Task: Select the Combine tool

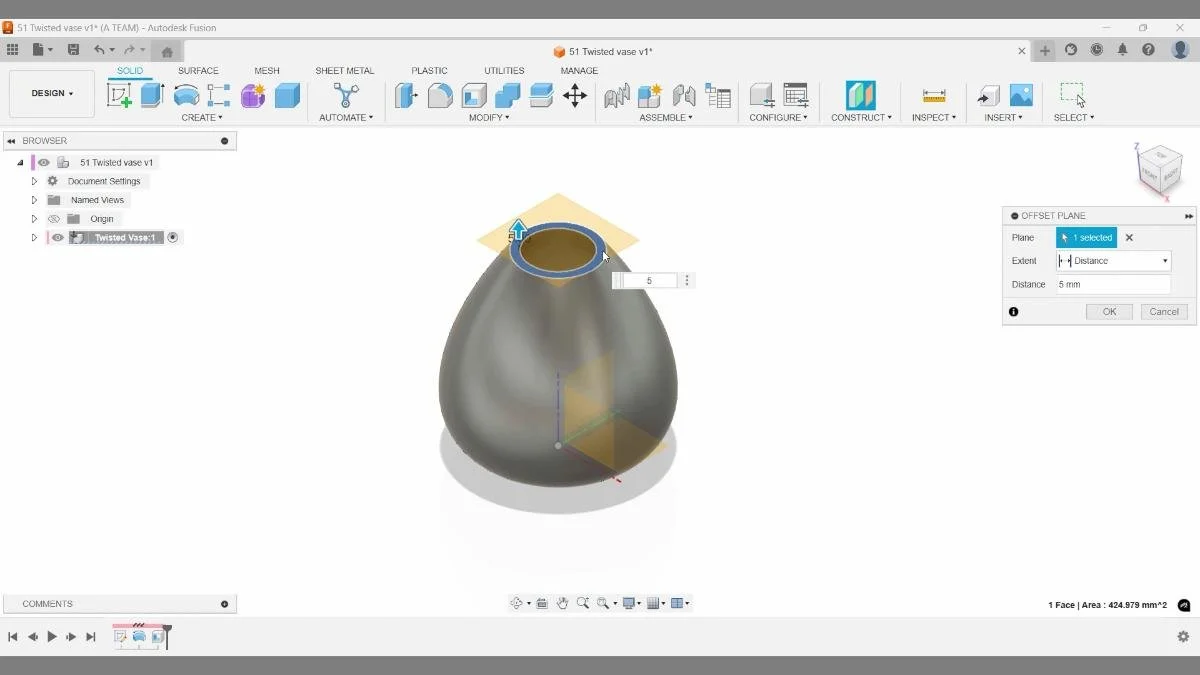Action: [508, 95]
